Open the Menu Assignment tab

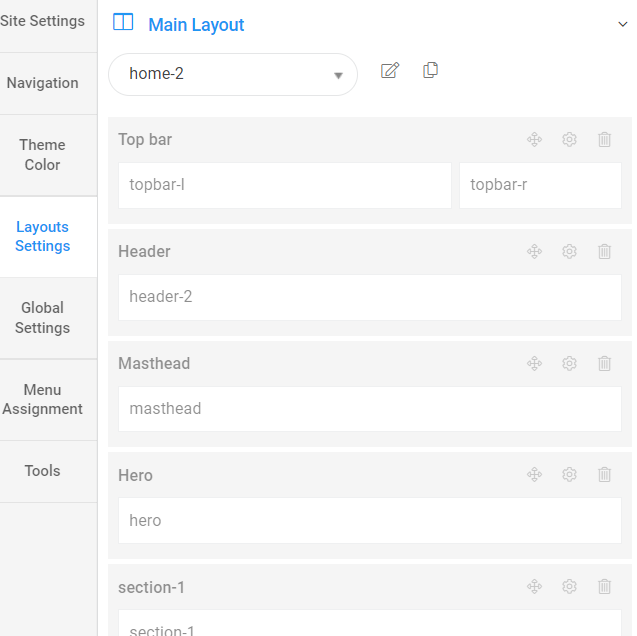[x=43, y=399]
